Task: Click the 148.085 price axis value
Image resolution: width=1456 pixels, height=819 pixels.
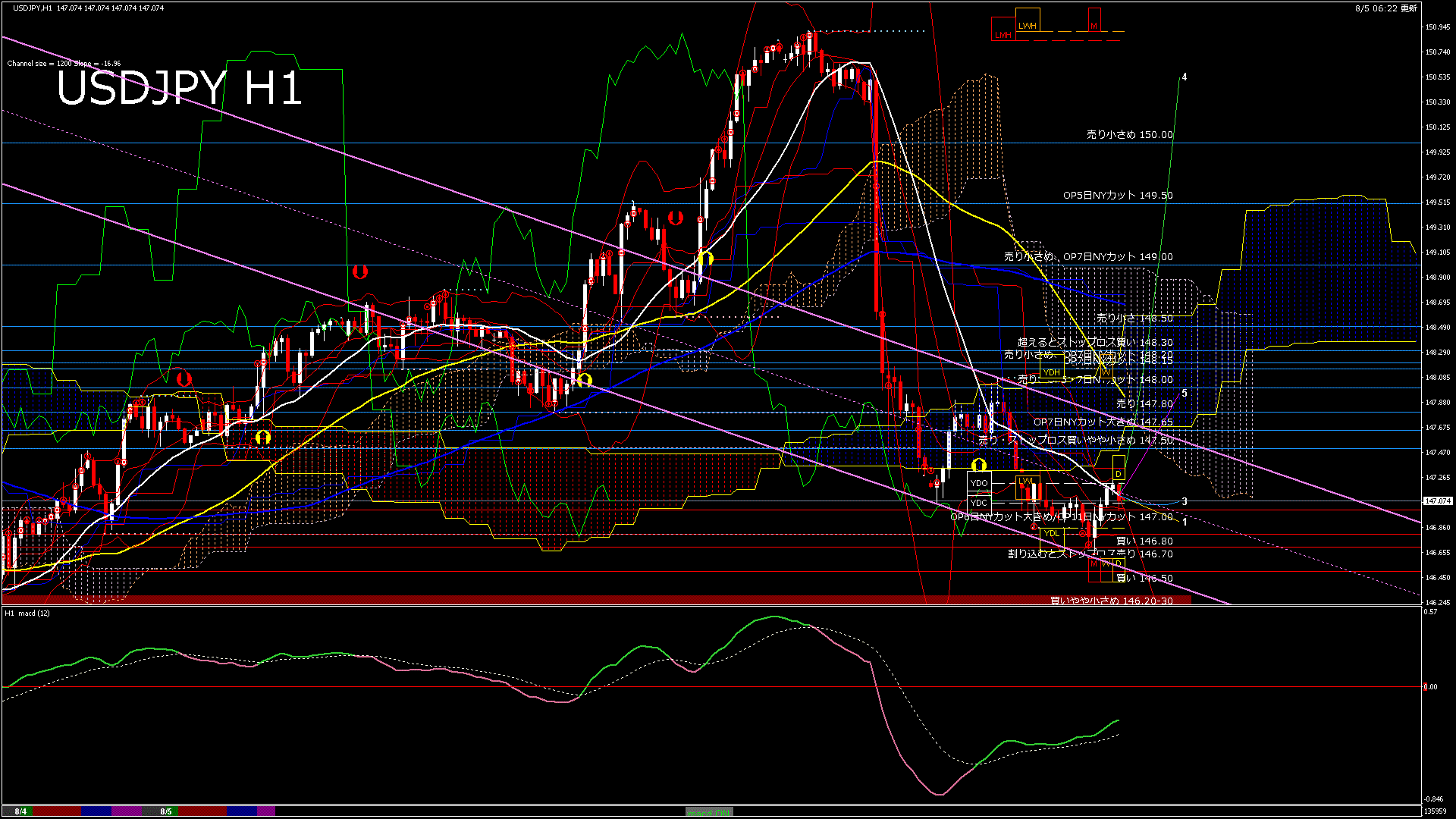Action: tap(1438, 378)
